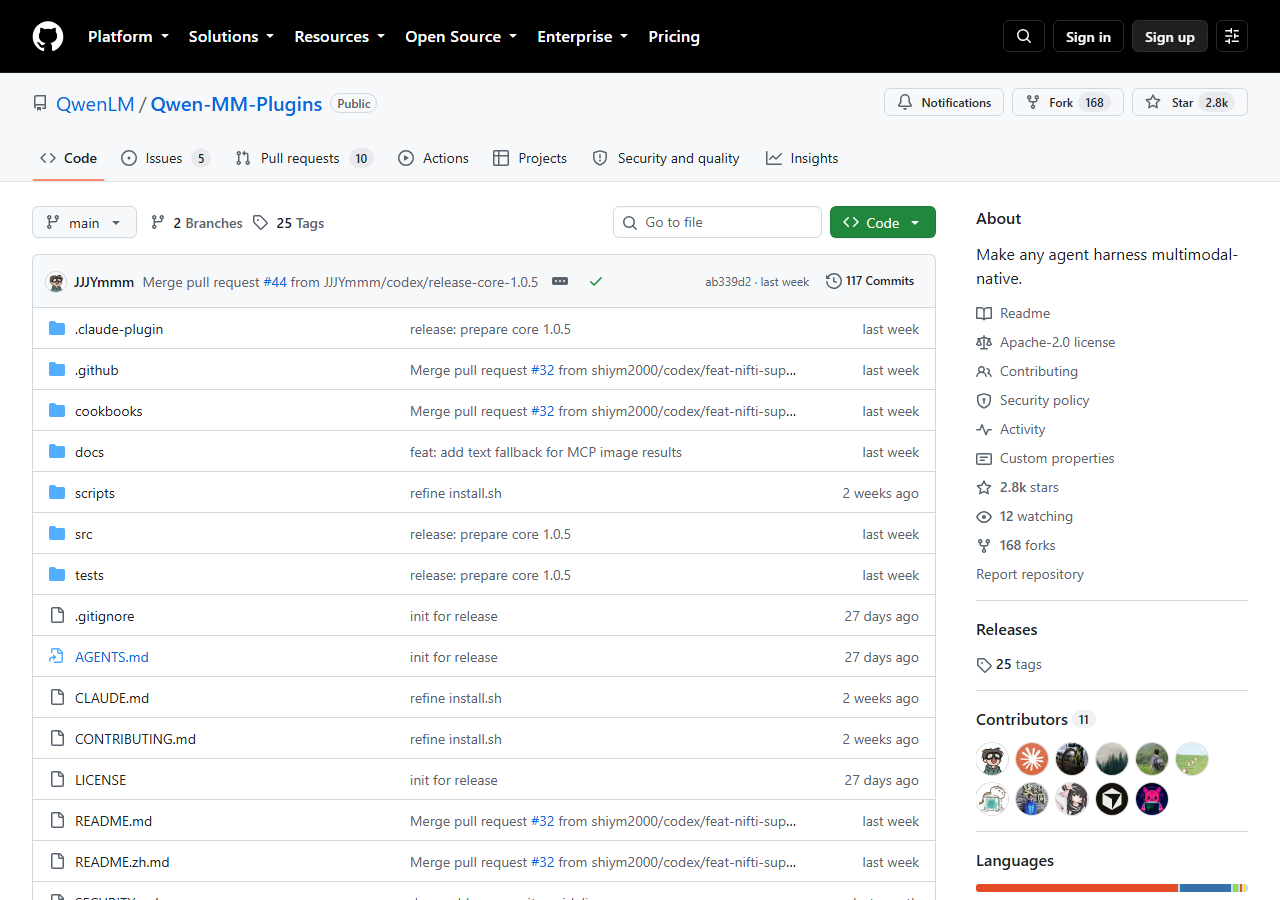
Task: Click the Go to file field
Action: tap(717, 222)
